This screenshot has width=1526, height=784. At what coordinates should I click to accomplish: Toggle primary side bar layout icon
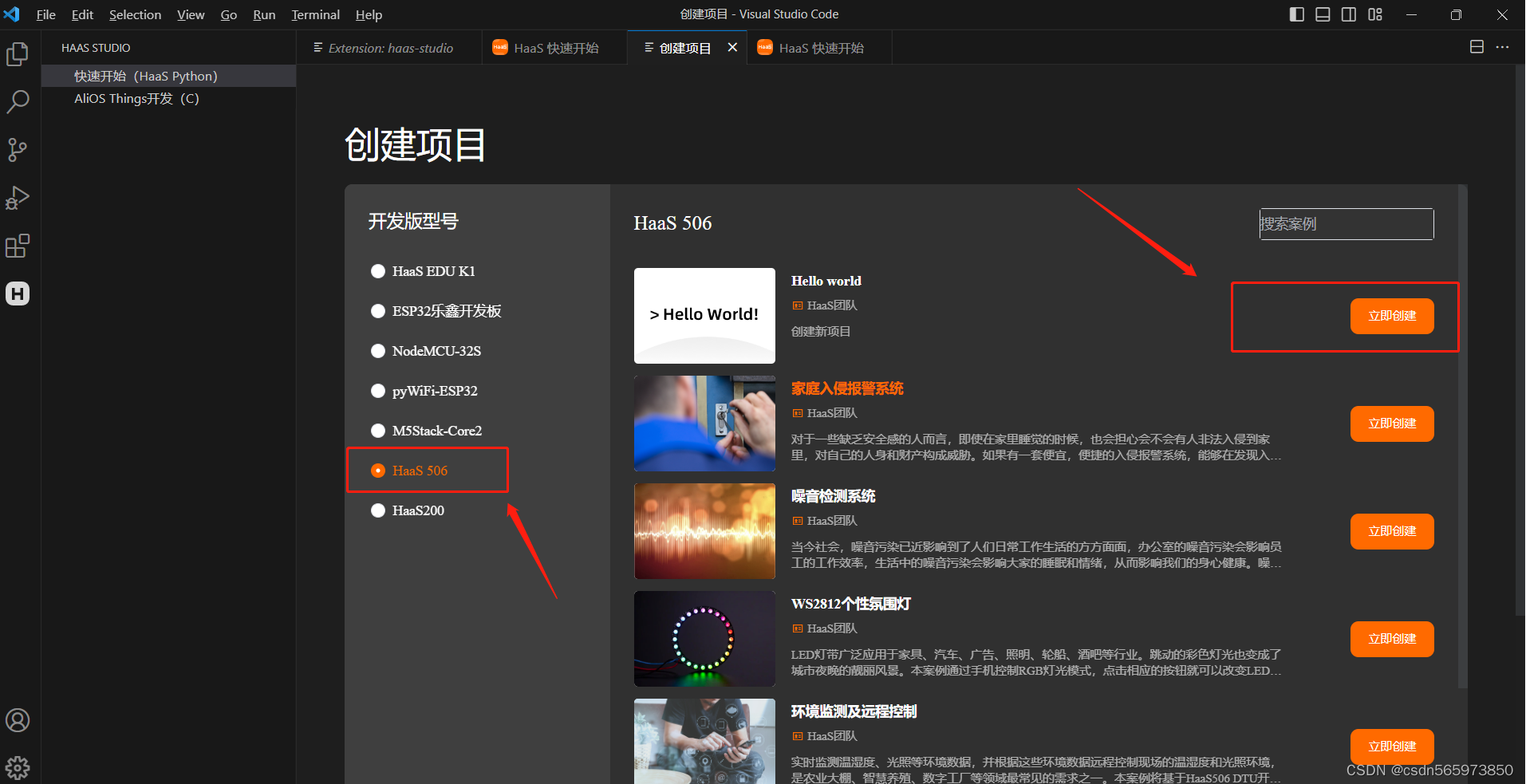point(1296,14)
